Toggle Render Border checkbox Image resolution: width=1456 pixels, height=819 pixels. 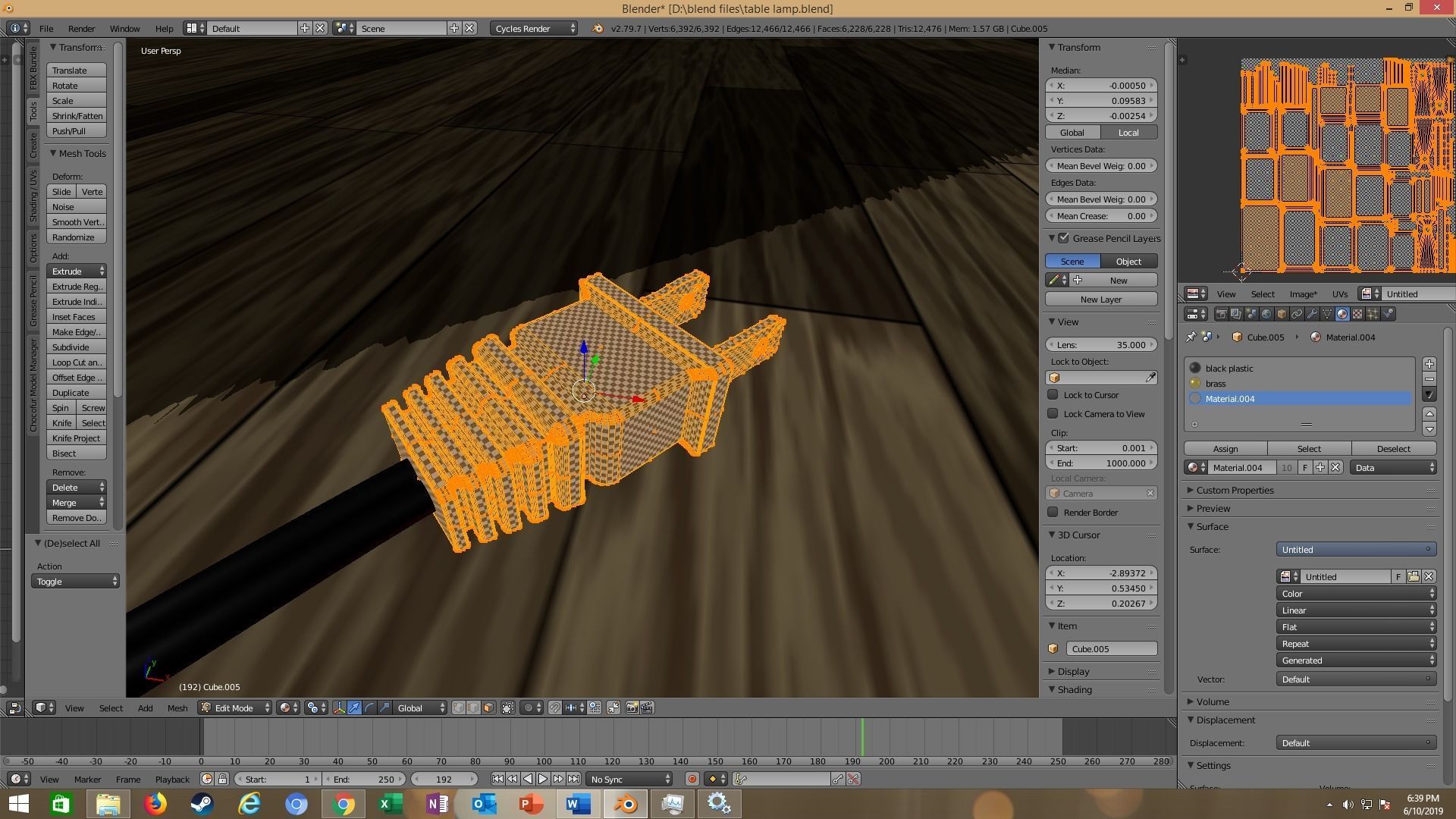[x=1053, y=512]
